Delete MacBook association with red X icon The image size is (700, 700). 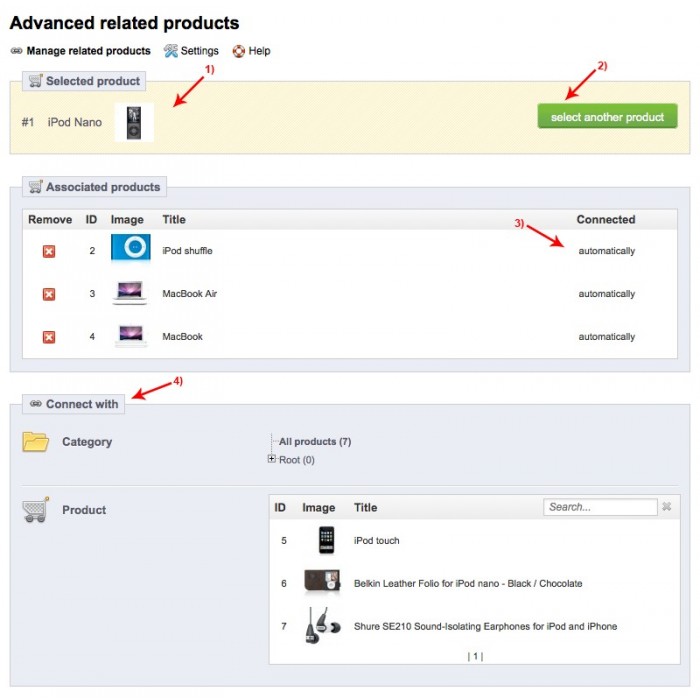click(49, 337)
